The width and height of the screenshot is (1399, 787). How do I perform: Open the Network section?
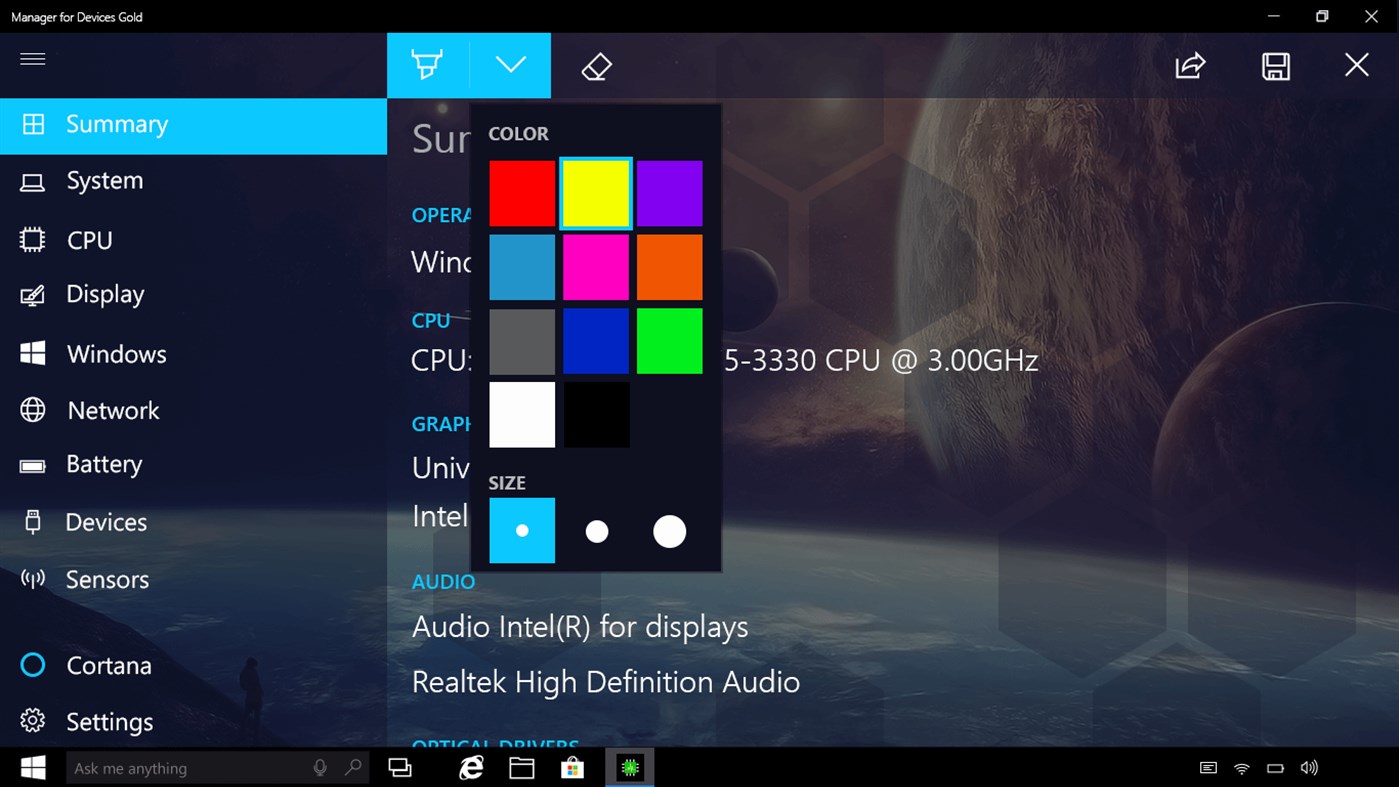[113, 410]
